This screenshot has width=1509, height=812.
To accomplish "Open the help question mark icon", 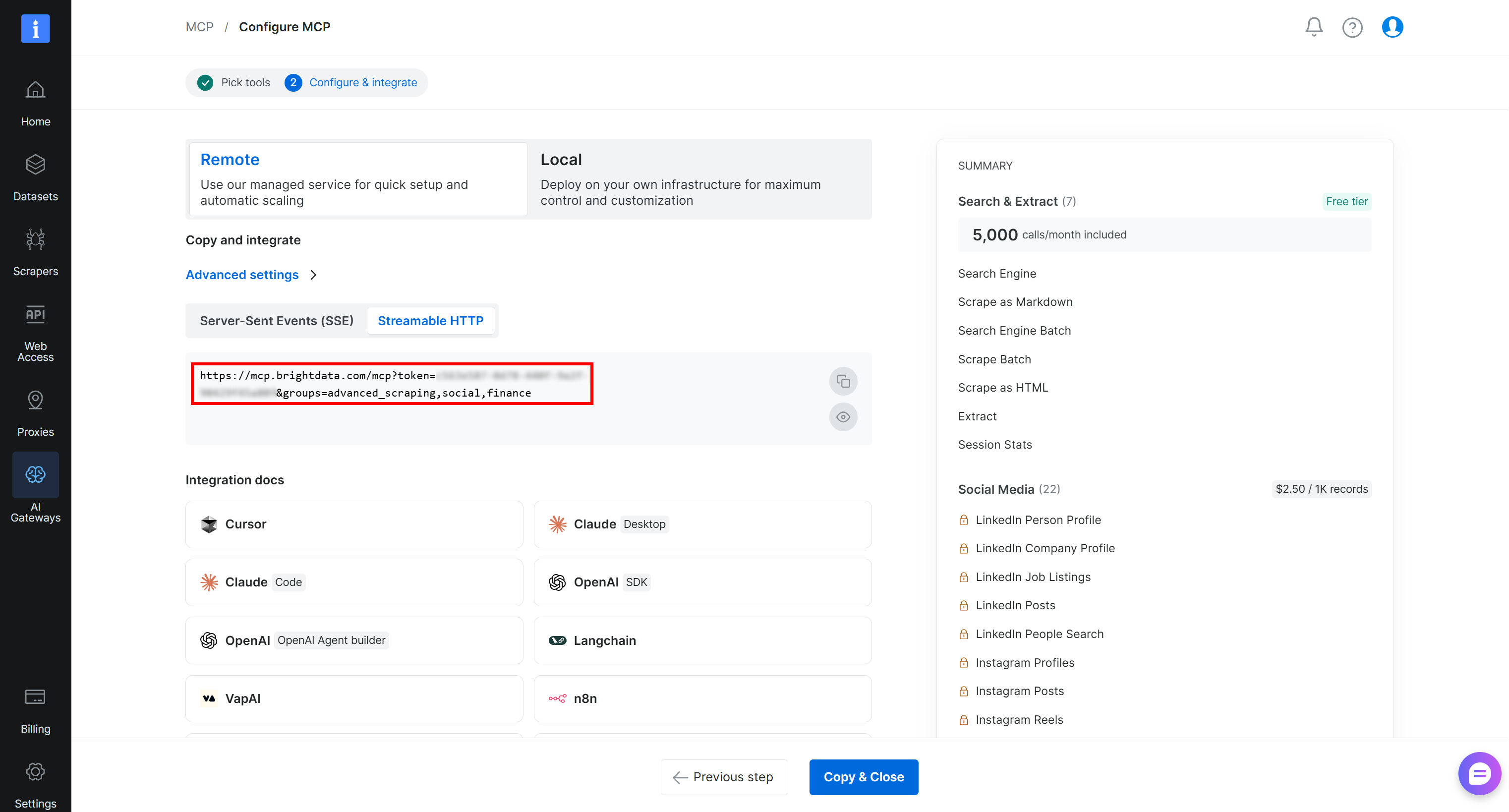I will point(1352,28).
